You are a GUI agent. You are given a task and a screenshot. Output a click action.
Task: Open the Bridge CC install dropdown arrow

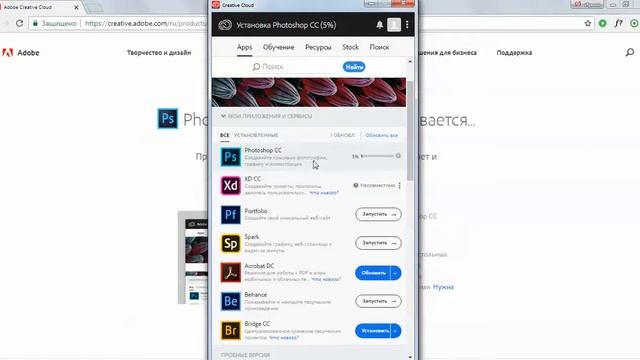(396, 331)
